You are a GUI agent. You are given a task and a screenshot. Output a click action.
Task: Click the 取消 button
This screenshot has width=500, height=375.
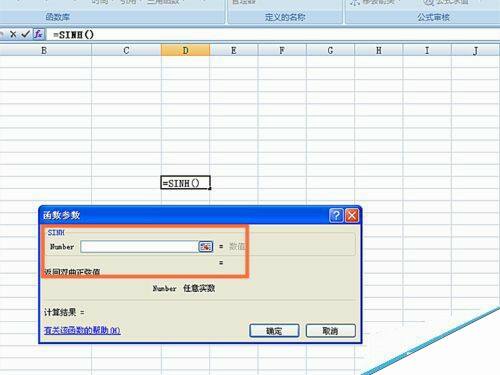tap(331, 331)
